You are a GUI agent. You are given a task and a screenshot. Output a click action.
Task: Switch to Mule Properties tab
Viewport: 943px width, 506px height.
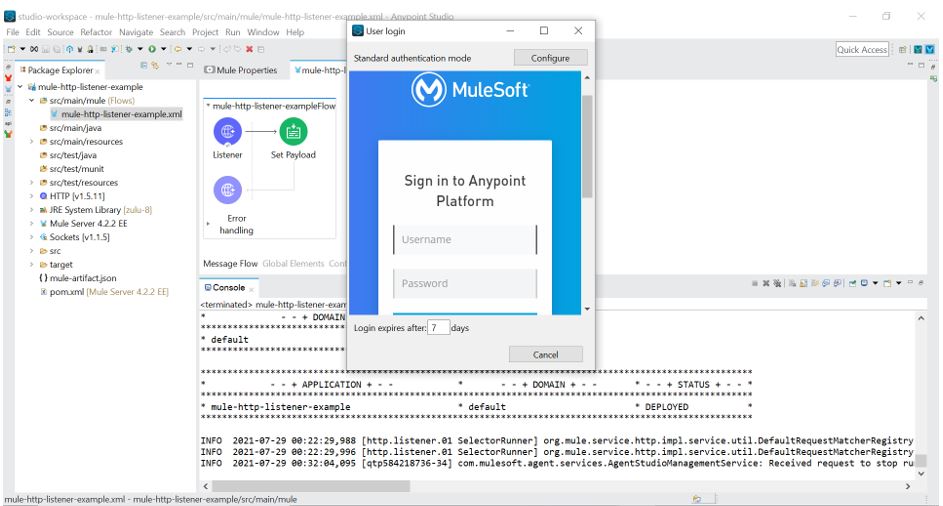pos(241,70)
